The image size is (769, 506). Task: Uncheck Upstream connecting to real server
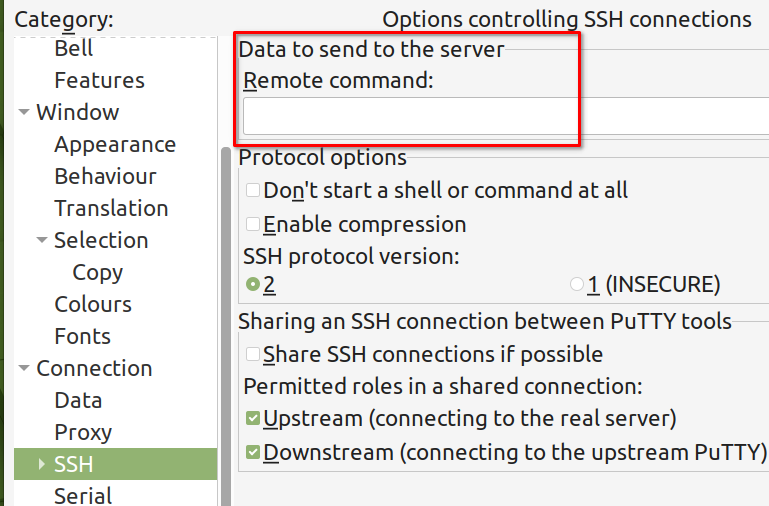coord(254,418)
